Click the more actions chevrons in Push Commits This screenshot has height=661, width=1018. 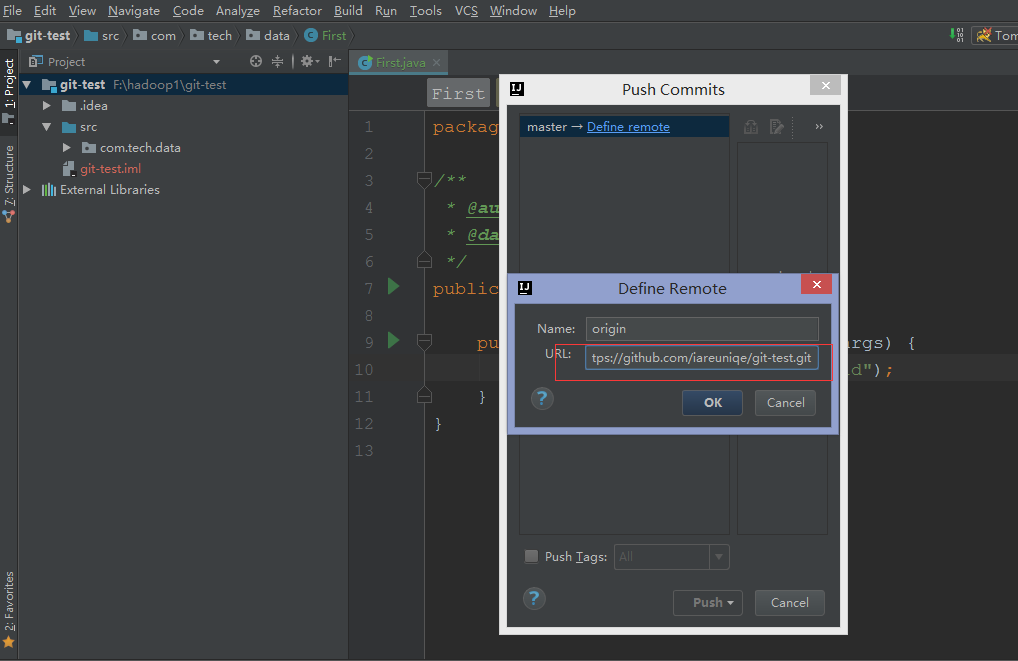pos(819,127)
